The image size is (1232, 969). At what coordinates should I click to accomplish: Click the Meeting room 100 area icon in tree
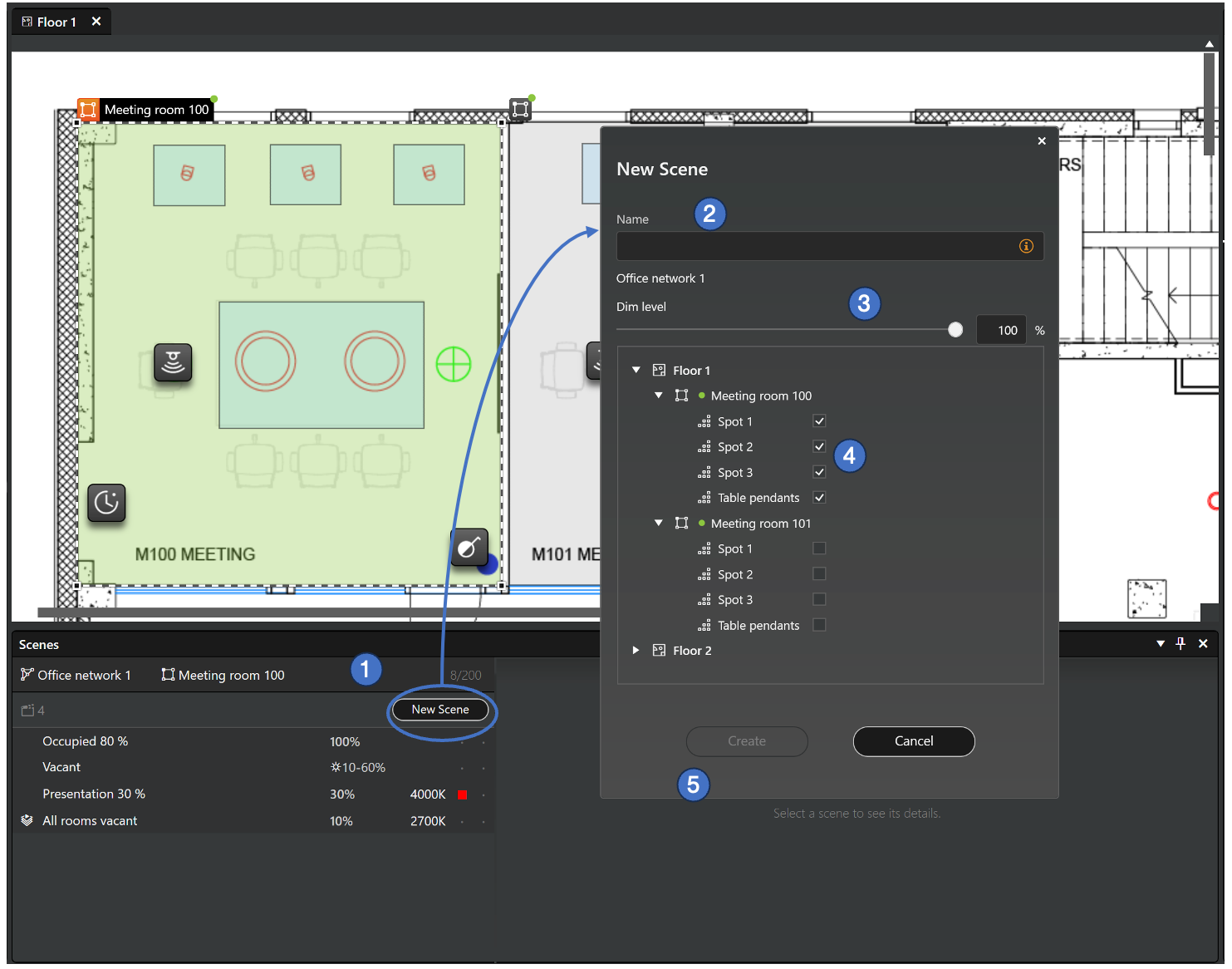[x=681, y=396]
